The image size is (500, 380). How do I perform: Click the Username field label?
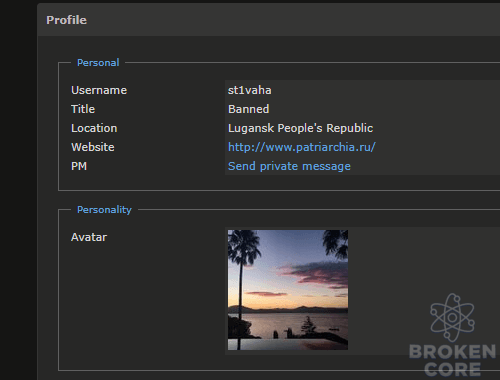coord(99,90)
